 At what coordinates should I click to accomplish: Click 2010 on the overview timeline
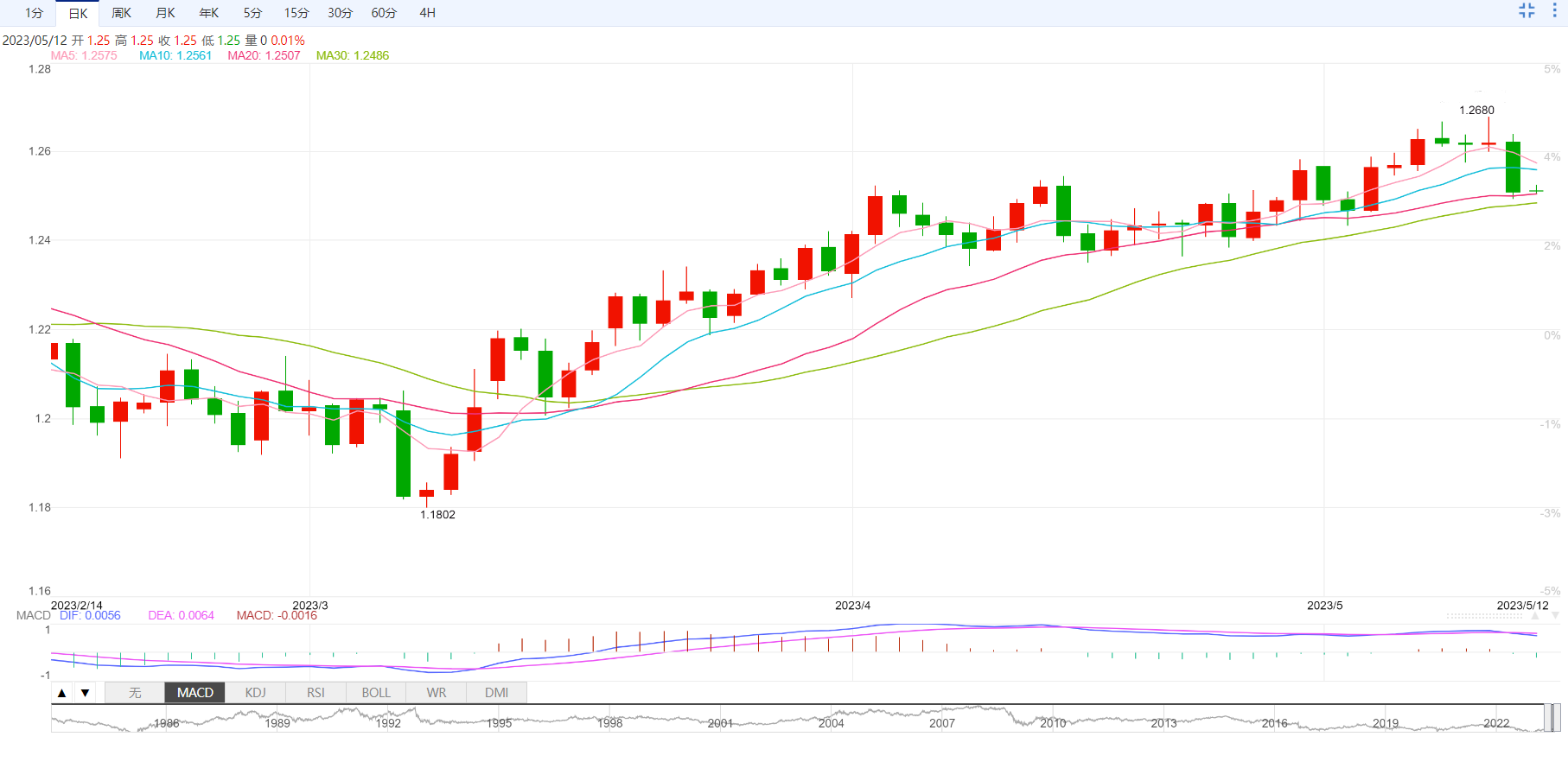1053,723
